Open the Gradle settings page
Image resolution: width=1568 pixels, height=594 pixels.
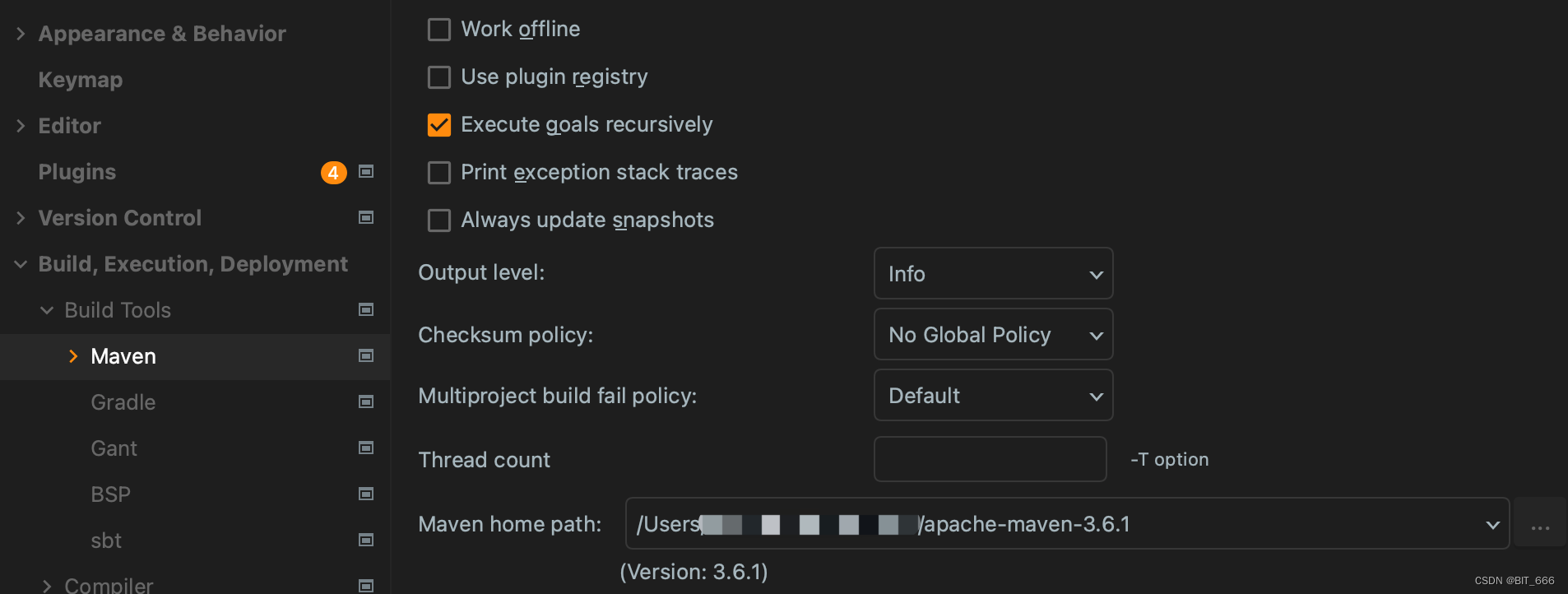(123, 402)
